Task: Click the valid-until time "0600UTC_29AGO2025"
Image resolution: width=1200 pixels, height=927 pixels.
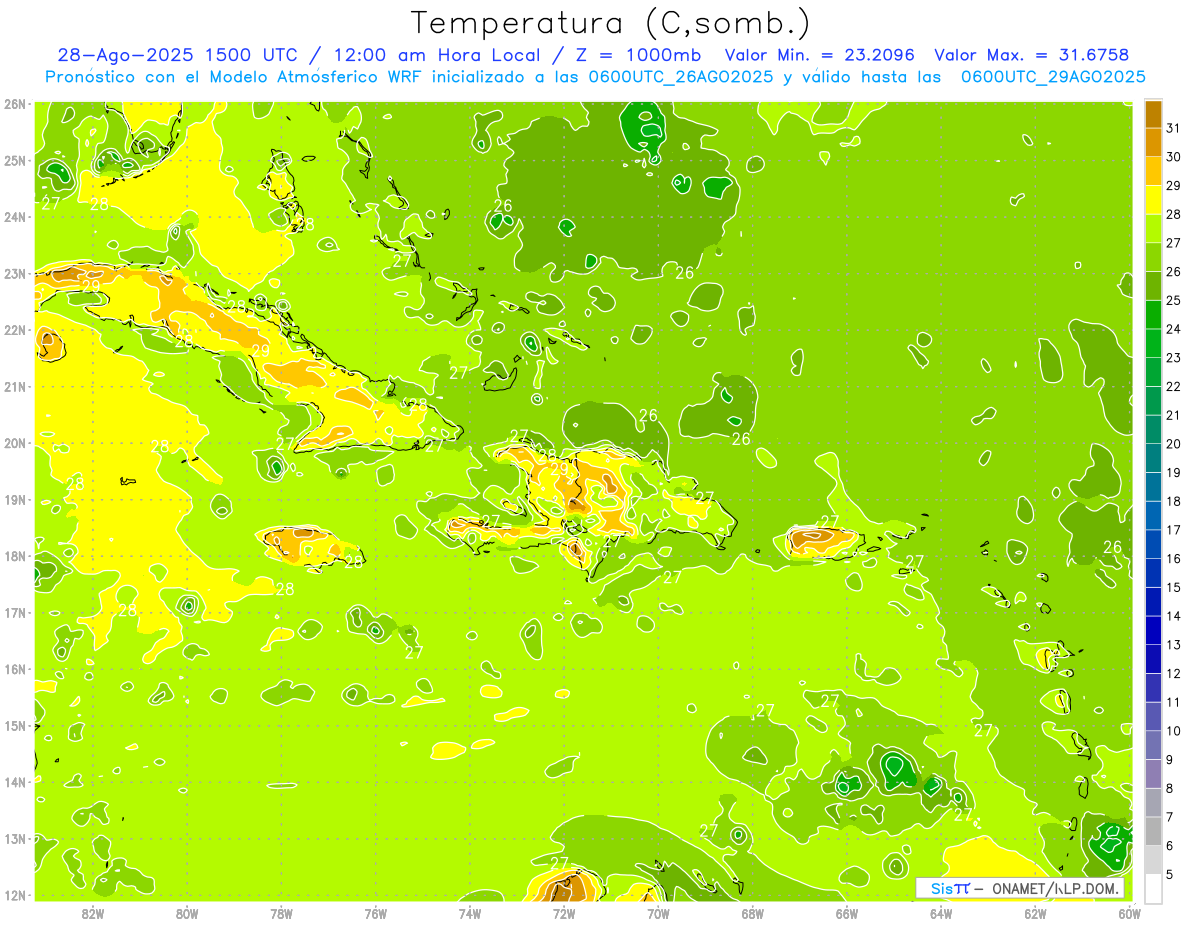Action: [1053, 77]
